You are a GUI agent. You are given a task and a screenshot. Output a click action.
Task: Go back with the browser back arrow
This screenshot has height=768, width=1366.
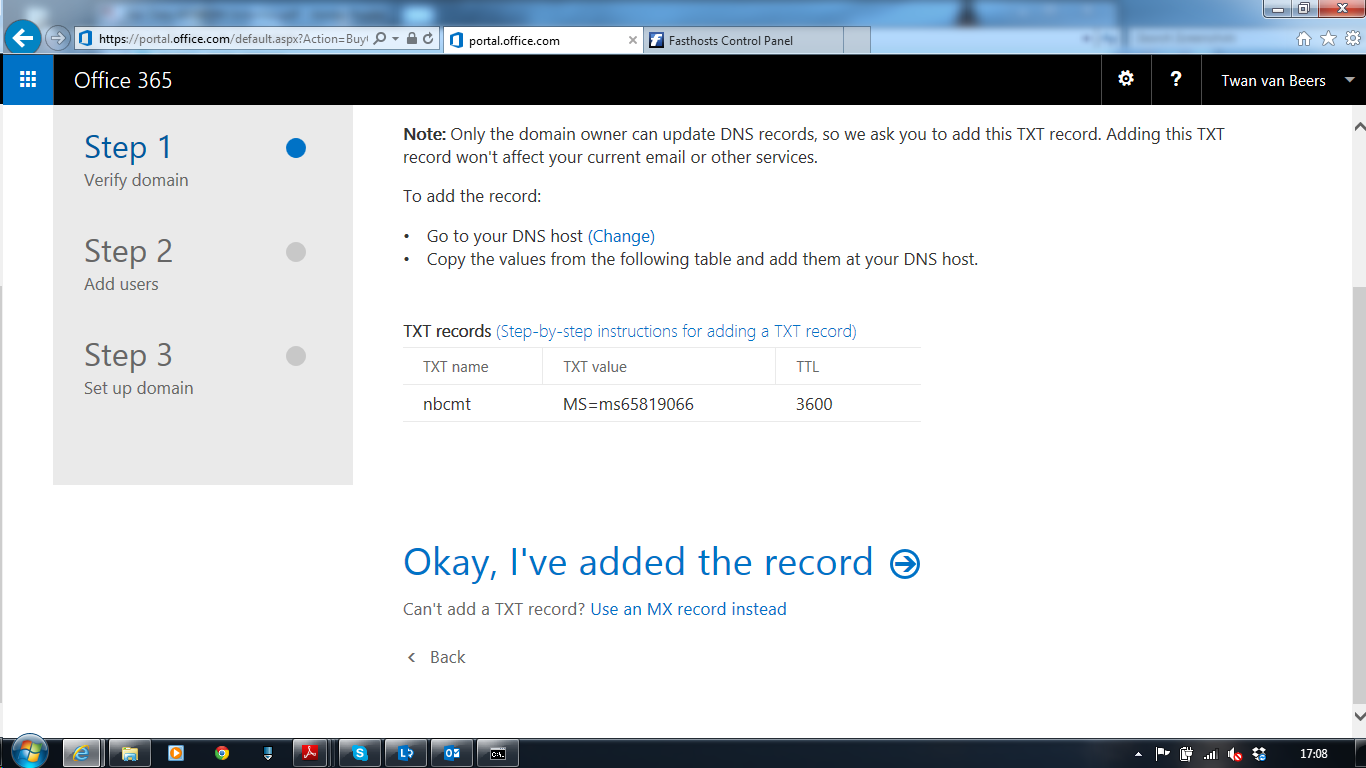[x=22, y=38]
